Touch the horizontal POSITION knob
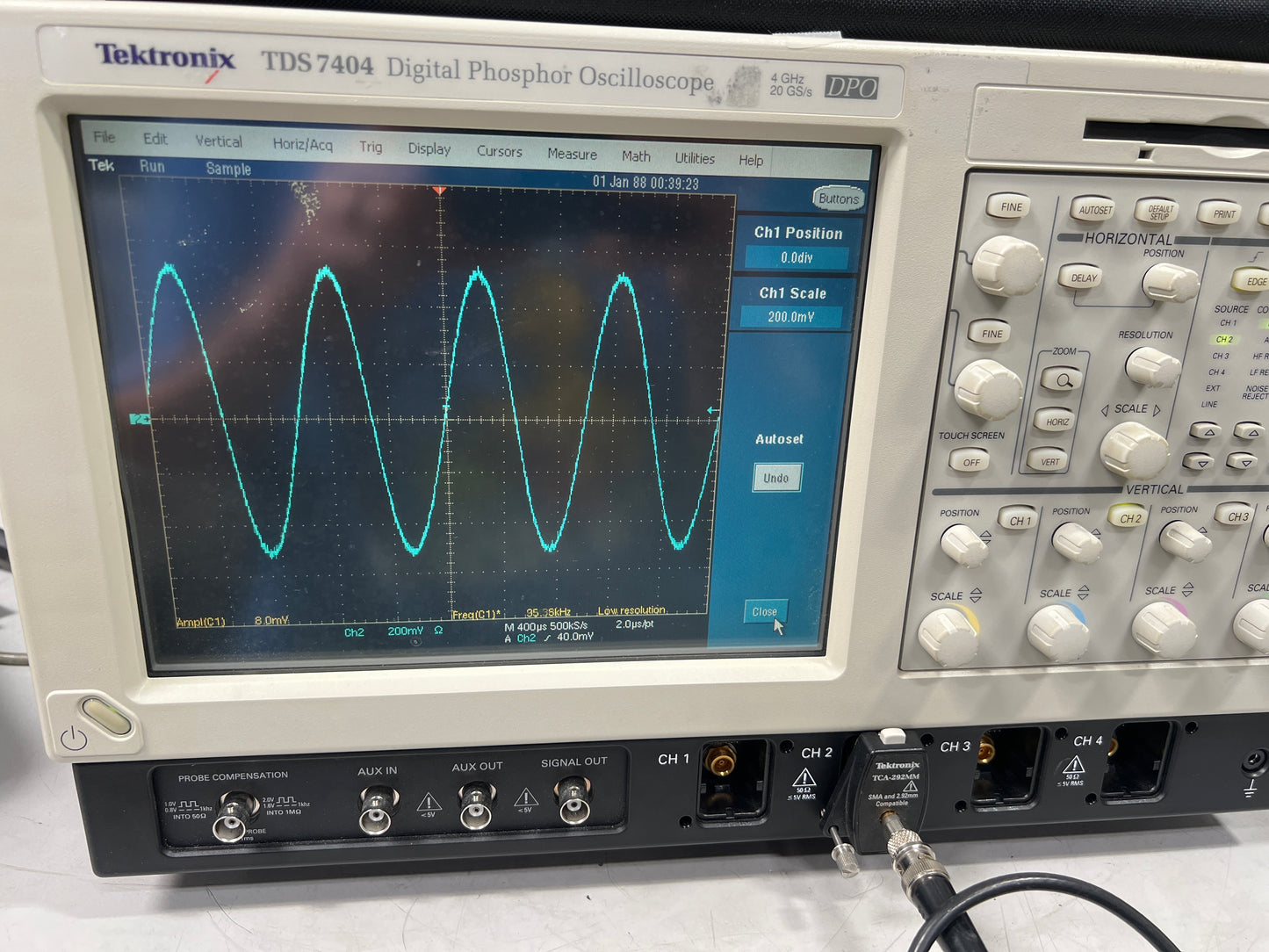Image resolution: width=1269 pixels, height=952 pixels. pos(1171,283)
